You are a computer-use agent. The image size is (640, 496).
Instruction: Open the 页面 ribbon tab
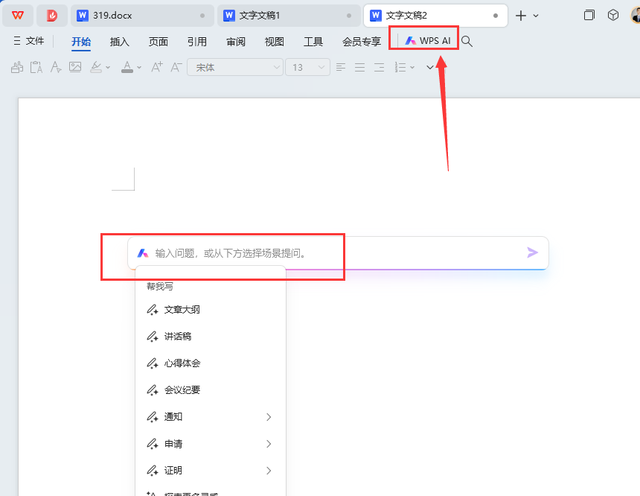[x=158, y=41]
